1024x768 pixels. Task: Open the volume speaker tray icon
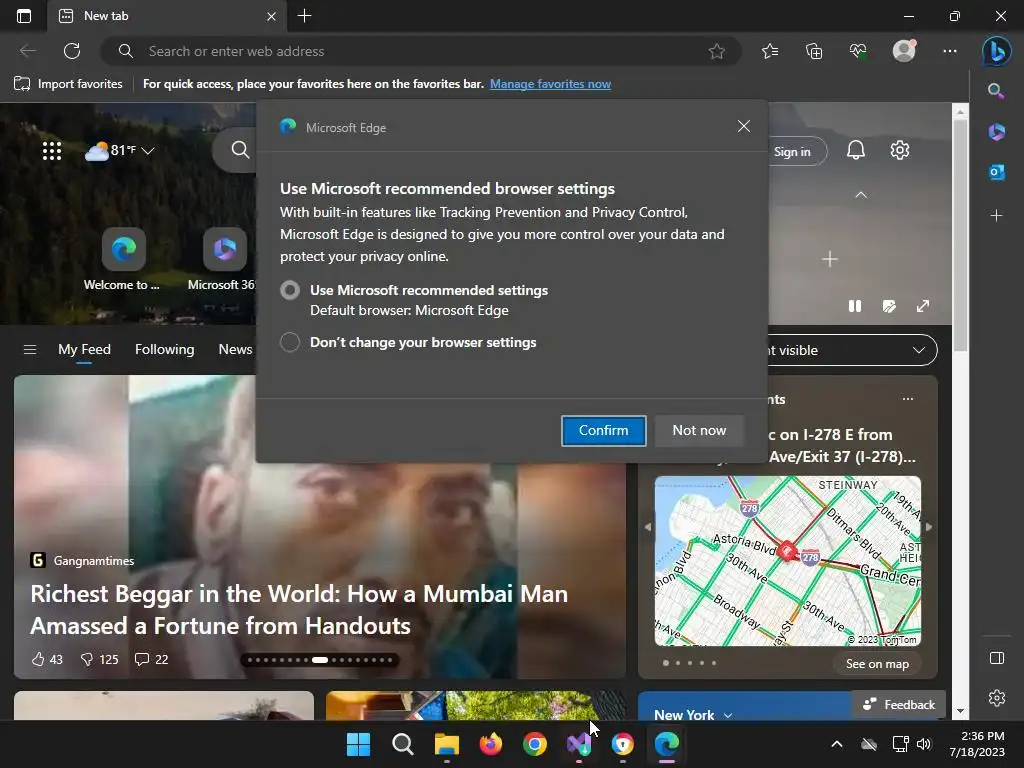[923, 744]
